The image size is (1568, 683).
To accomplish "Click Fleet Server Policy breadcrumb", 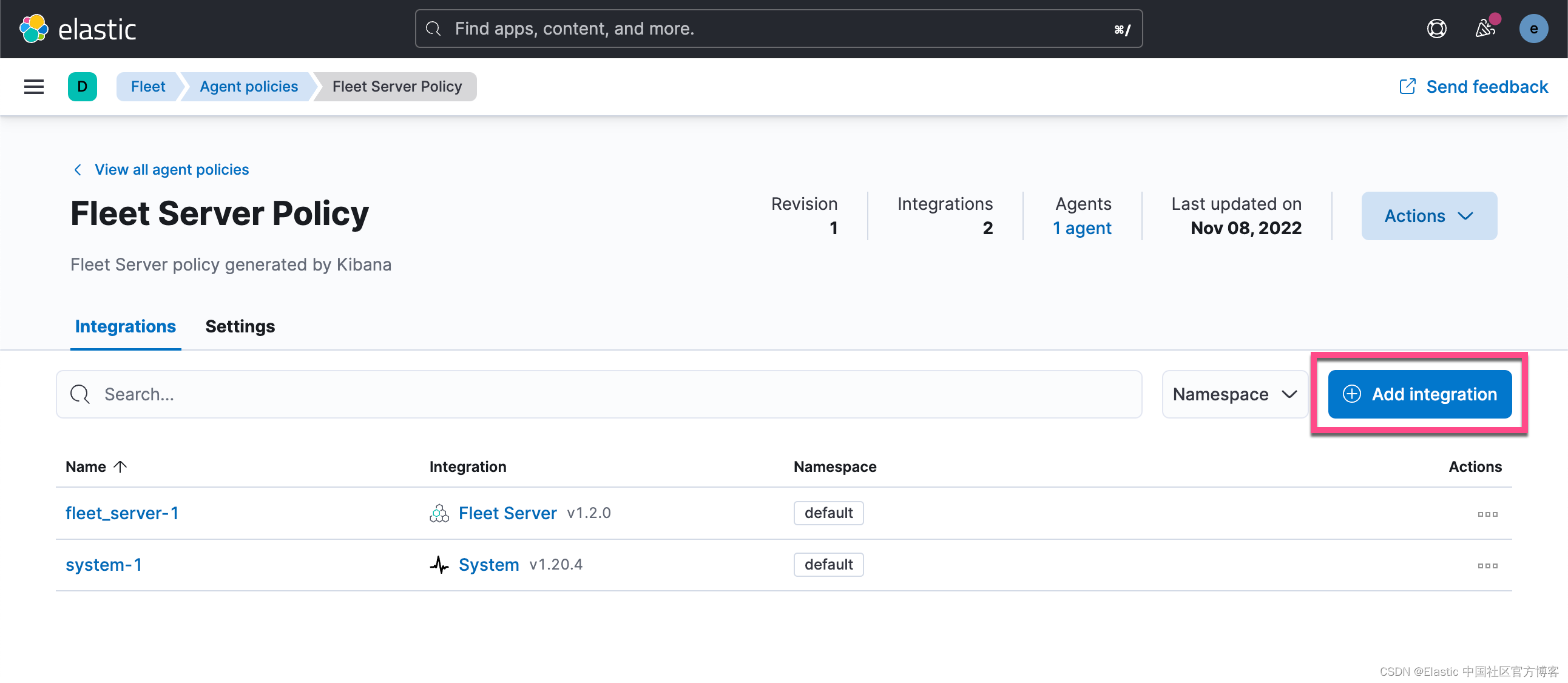I will click(x=397, y=86).
